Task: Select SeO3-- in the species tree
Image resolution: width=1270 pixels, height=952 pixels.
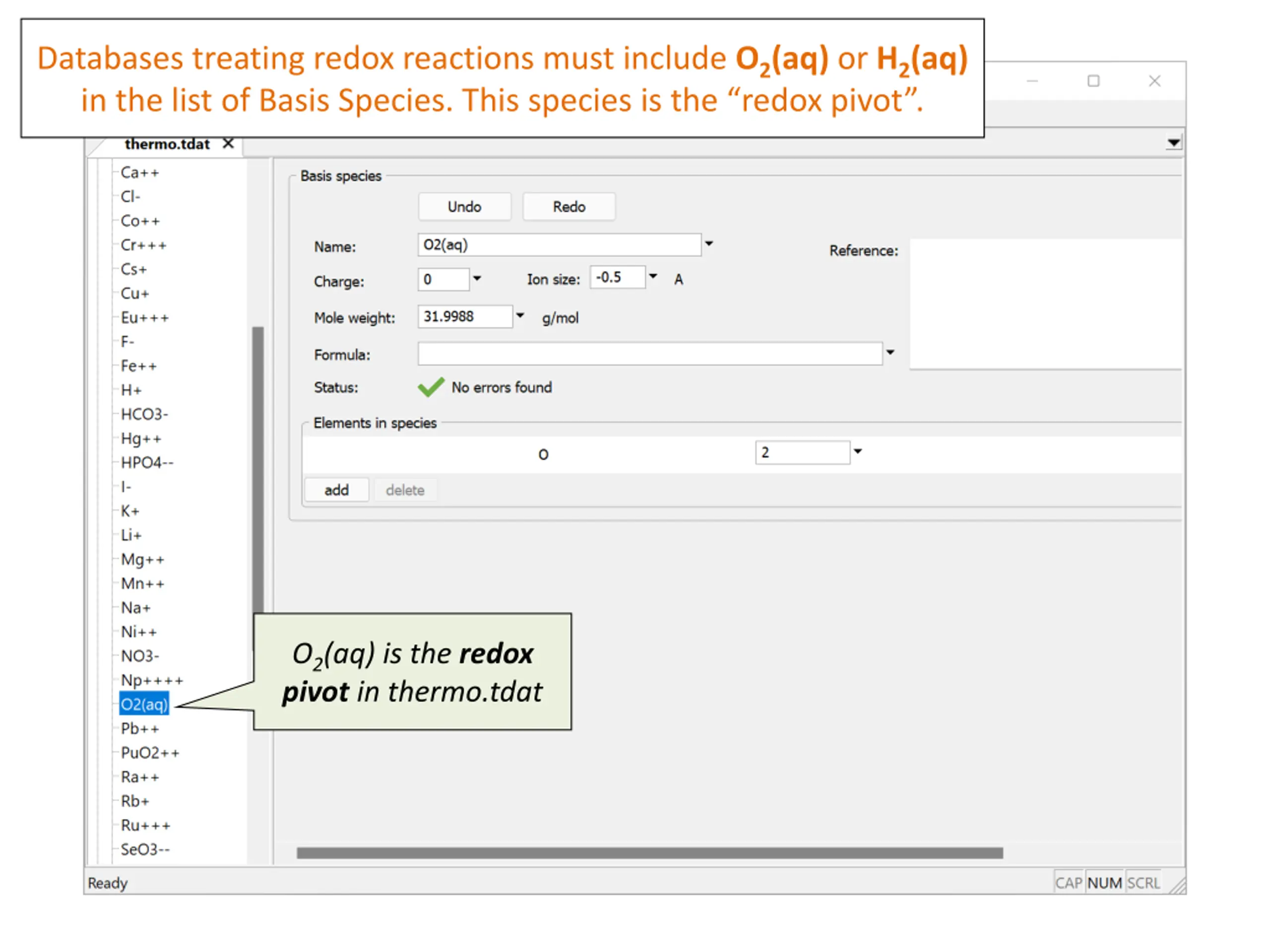Action: 145,849
